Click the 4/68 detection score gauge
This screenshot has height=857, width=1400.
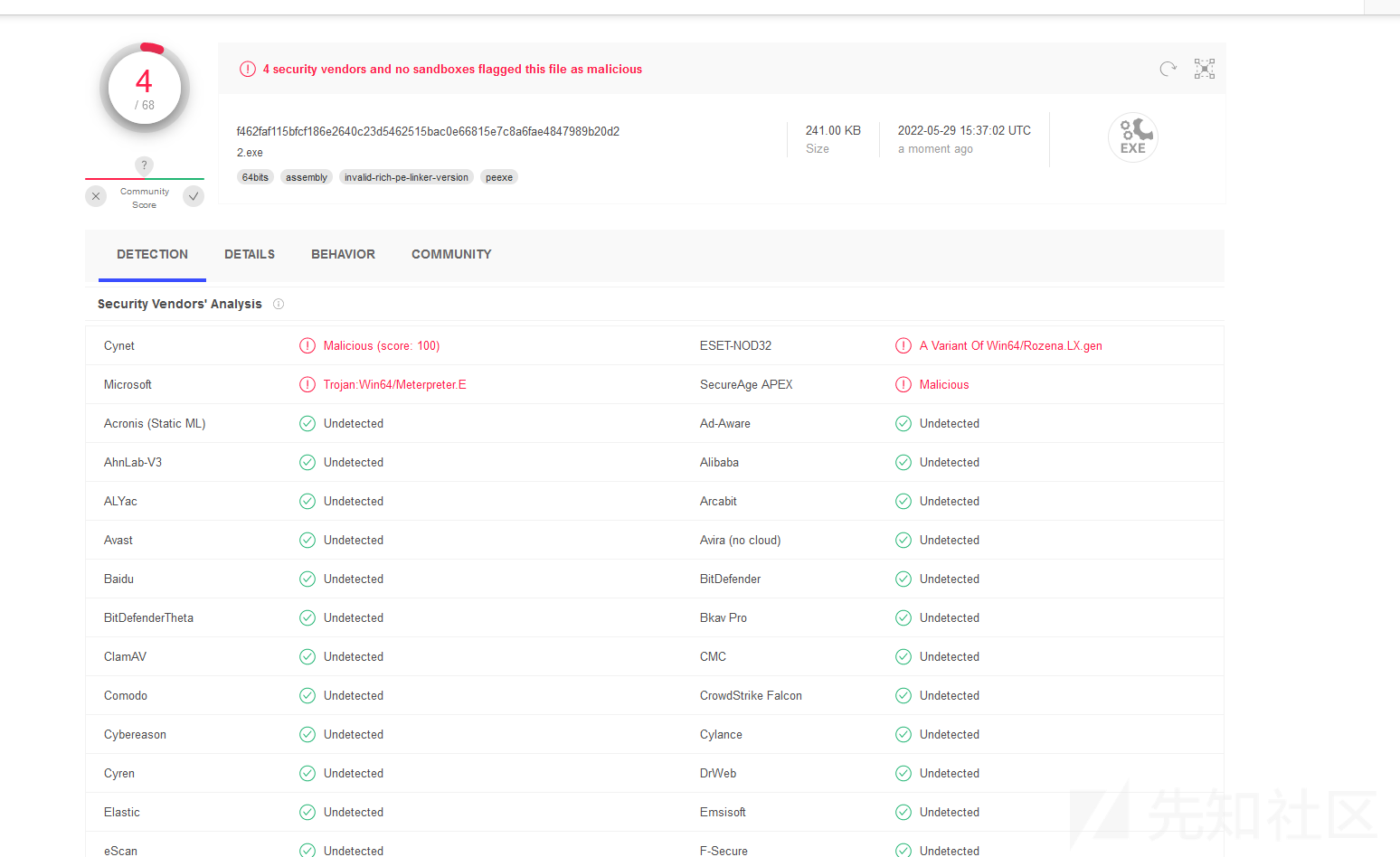145,88
